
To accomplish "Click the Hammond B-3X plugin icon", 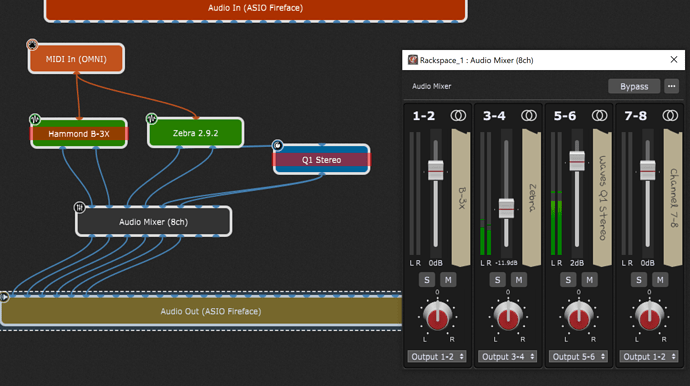I will (35, 119).
